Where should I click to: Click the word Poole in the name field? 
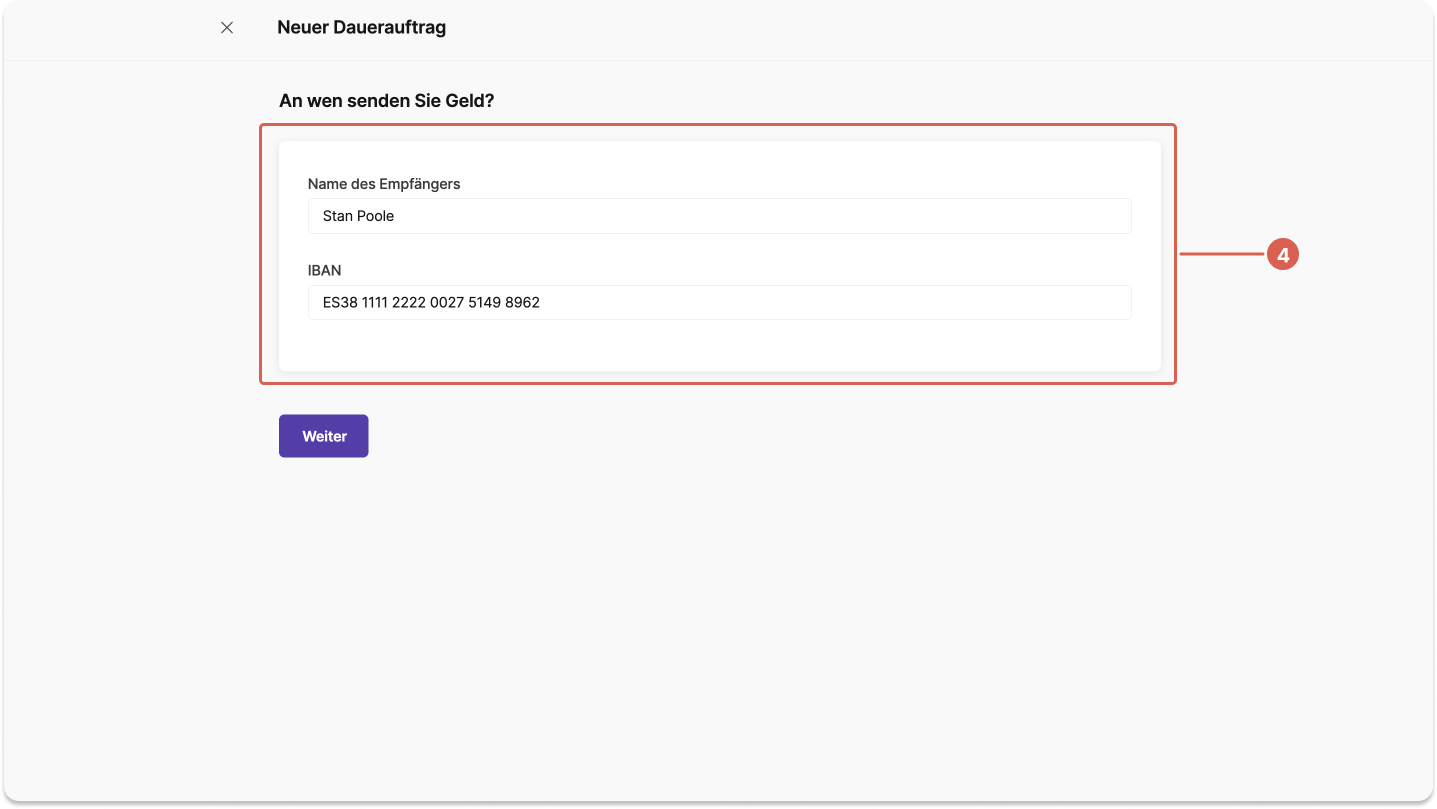[x=375, y=216]
